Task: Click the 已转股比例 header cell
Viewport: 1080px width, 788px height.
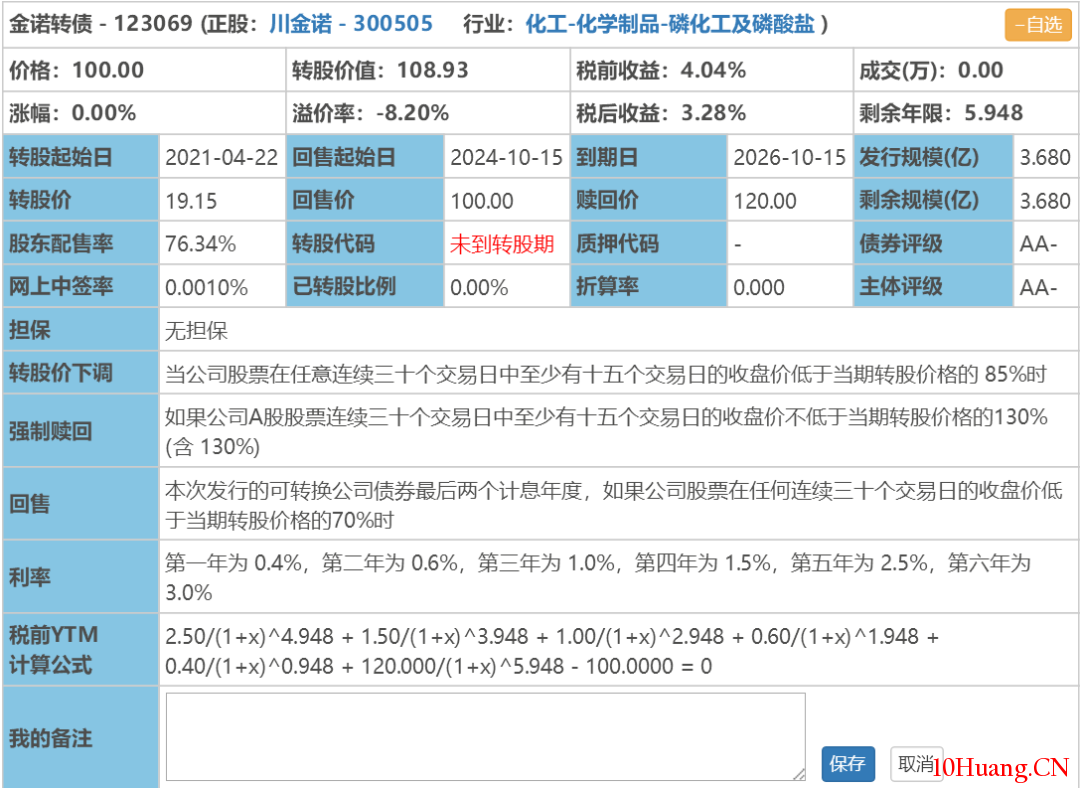Action: pyautogui.click(x=365, y=286)
